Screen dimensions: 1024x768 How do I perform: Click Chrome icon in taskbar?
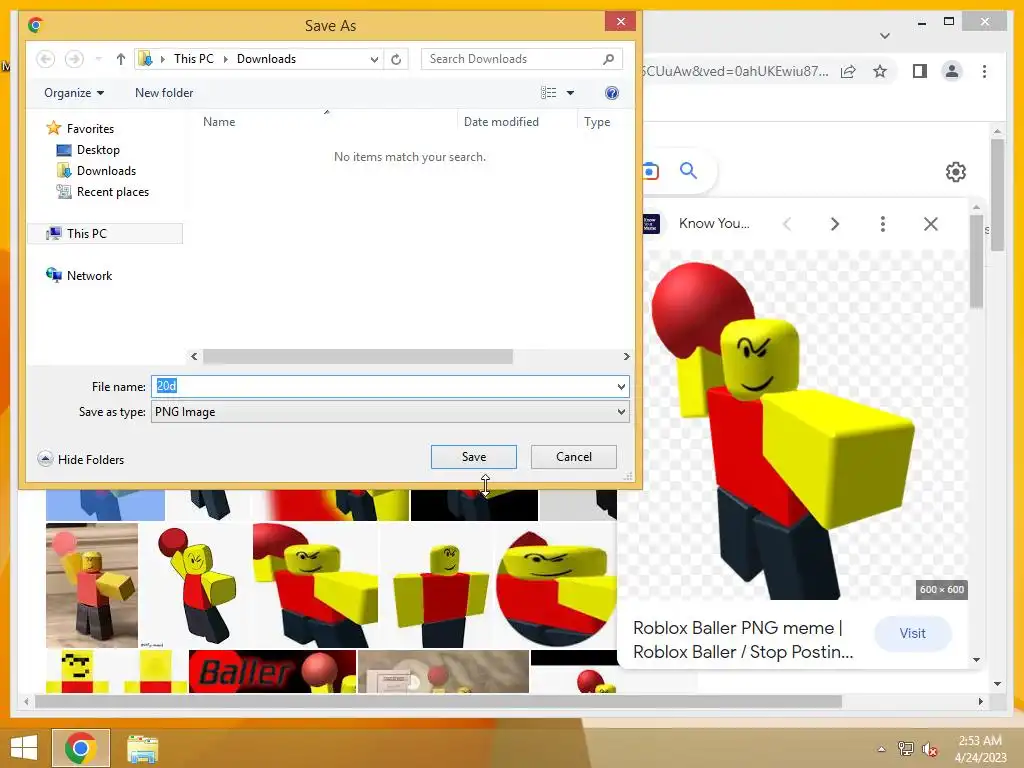tap(80, 748)
